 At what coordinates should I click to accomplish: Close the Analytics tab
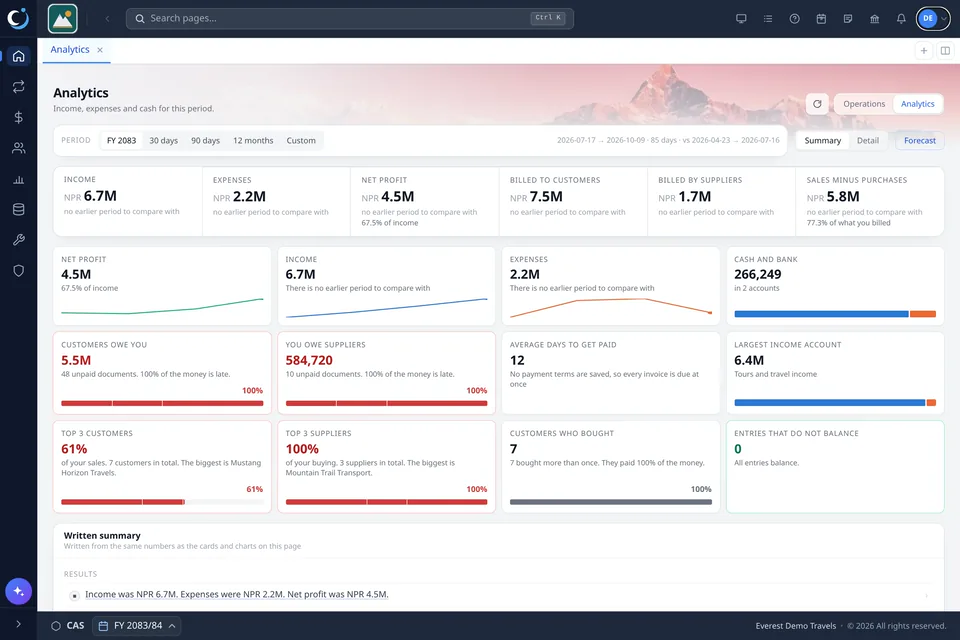[100, 50]
